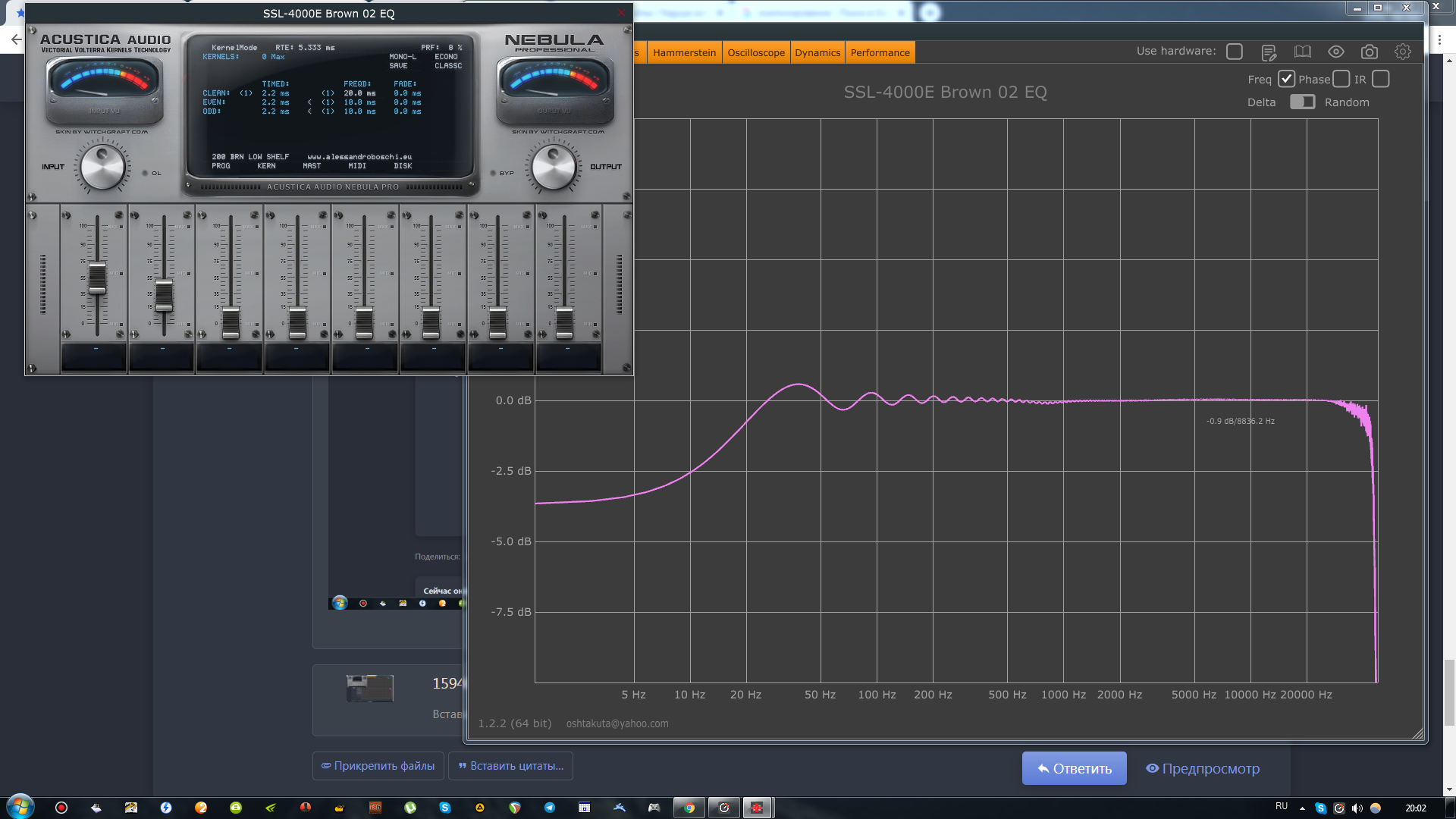Open the PROG page in Nebula display

click(x=221, y=165)
